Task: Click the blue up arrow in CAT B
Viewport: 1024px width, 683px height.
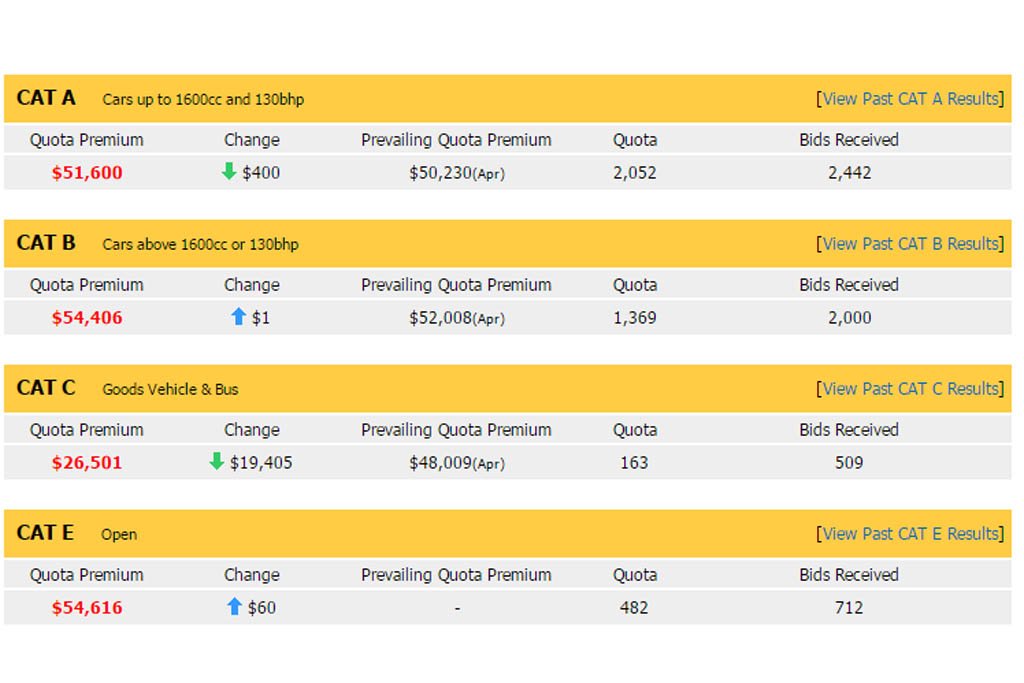Action: coord(238,317)
